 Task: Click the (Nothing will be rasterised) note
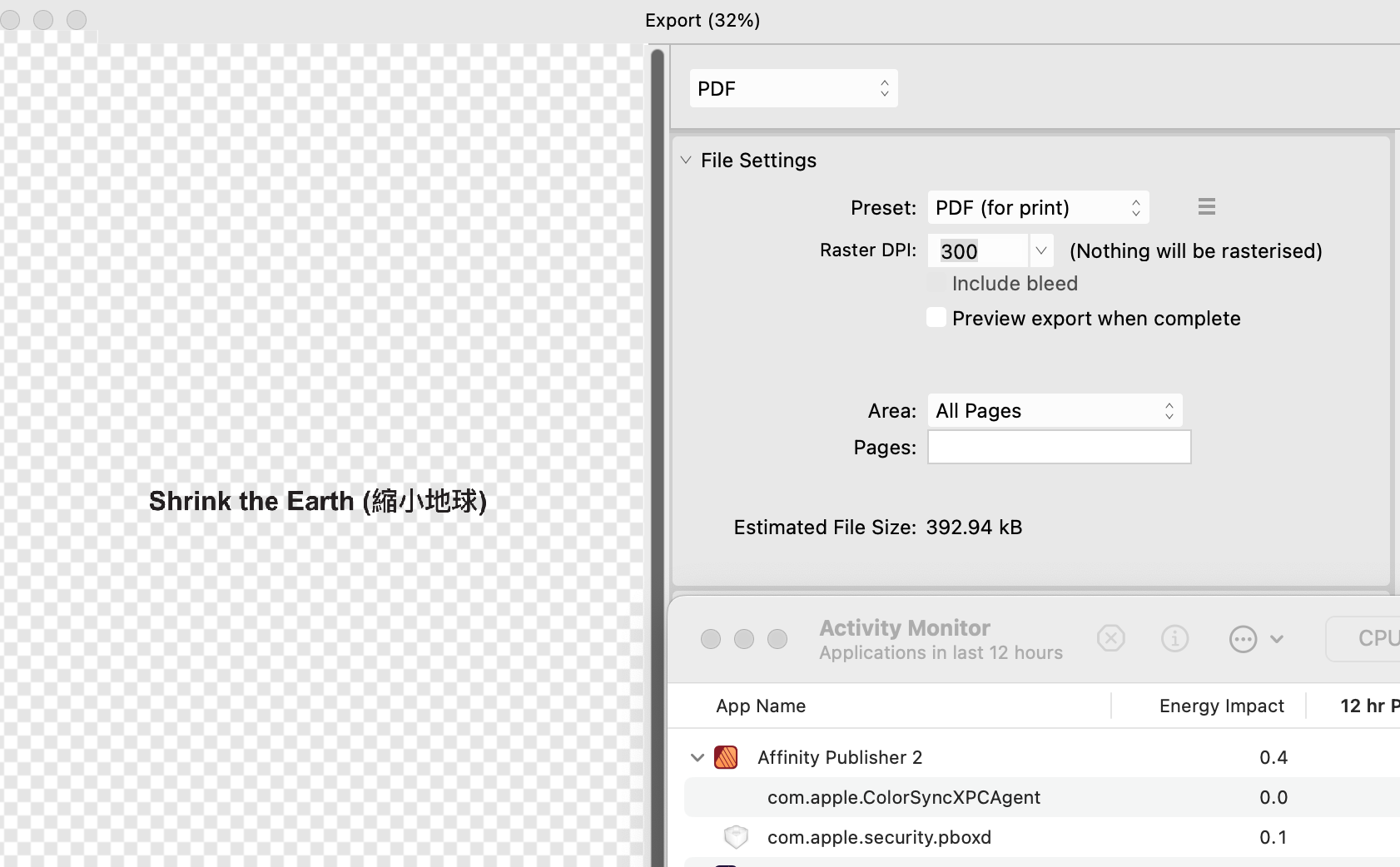tap(1195, 250)
